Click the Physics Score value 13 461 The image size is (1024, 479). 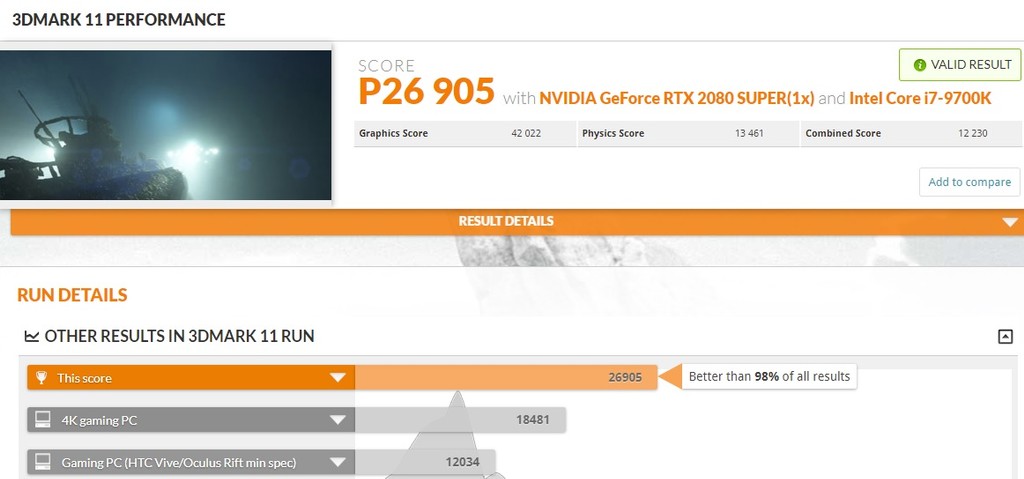[749, 133]
